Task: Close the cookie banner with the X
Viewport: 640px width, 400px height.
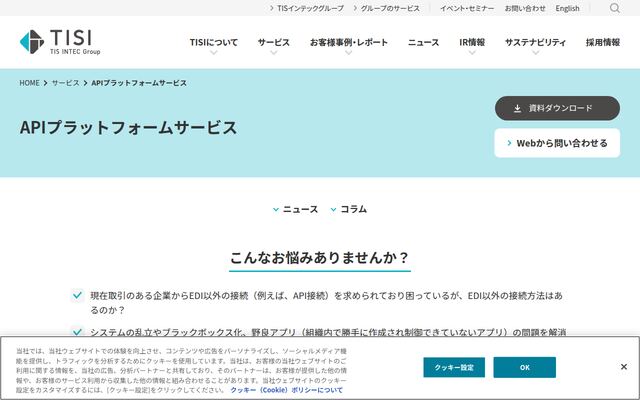Action: (624, 367)
